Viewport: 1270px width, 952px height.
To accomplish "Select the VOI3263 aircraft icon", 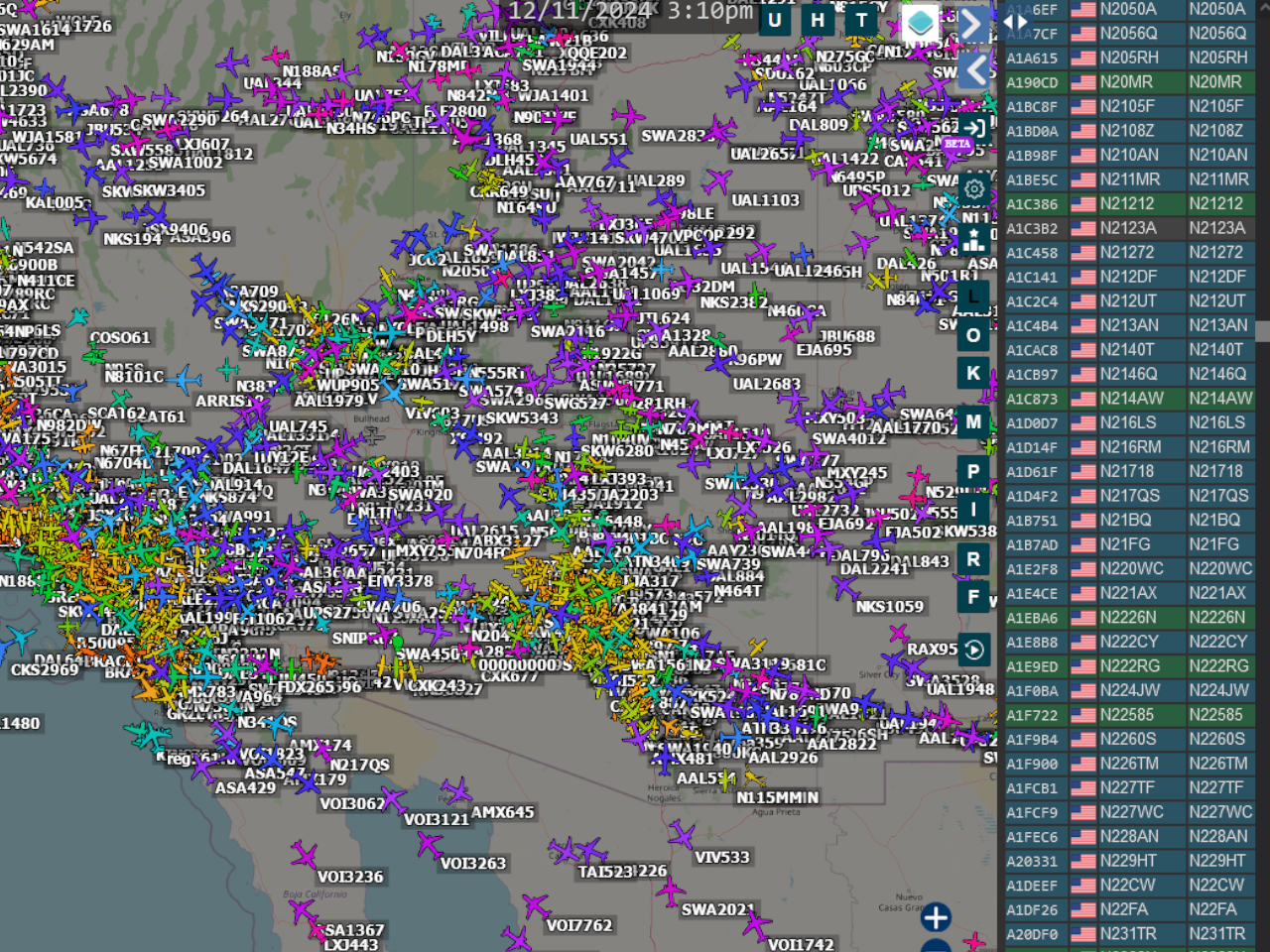I will click(x=429, y=845).
